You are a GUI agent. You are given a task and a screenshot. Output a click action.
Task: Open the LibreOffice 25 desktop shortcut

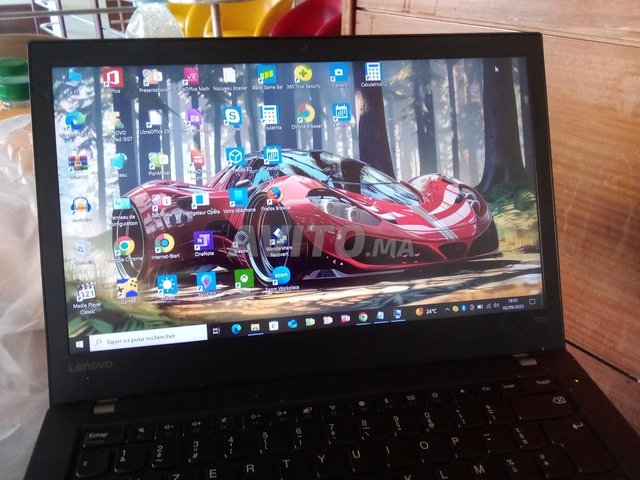coord(156,122)
